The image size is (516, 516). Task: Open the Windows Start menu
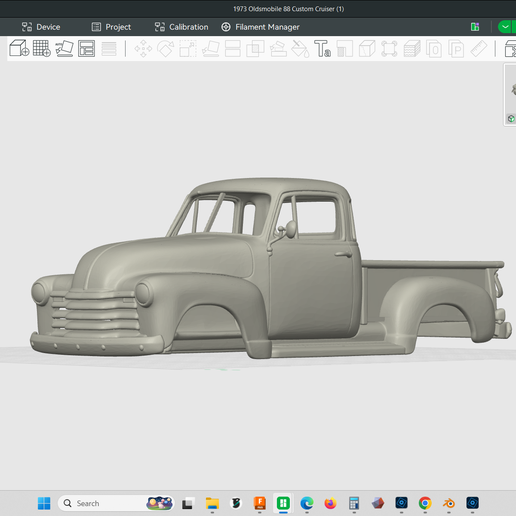(44, 503)
